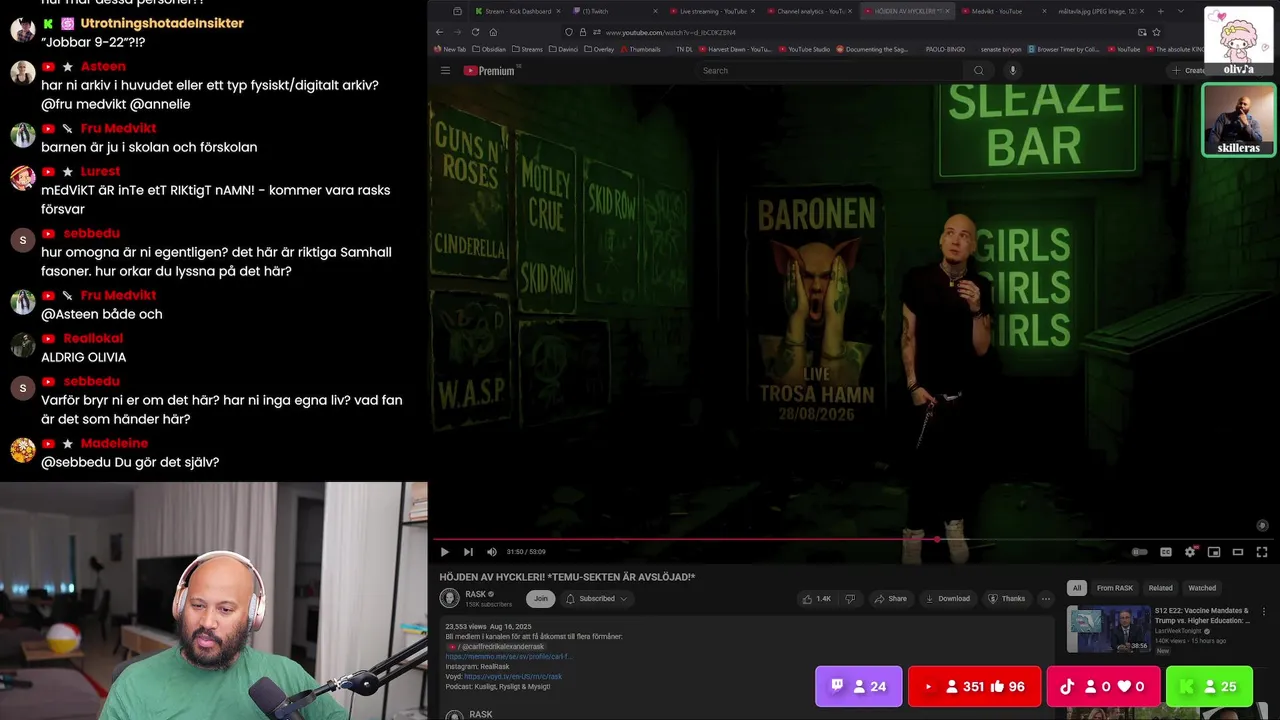Viewport: 1280px width, 720px height.
Task: Open the Subscribed notification dropdown
Action: [x=596, y=598]
